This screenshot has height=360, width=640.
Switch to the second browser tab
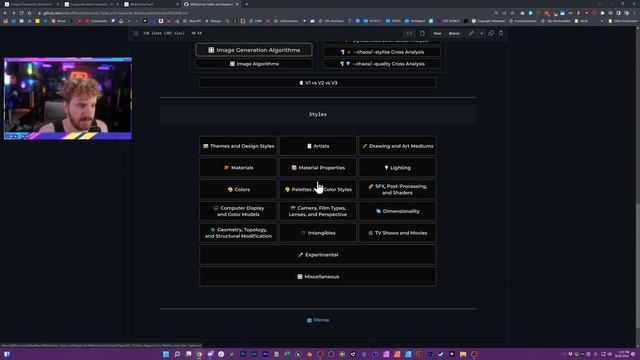[91, 4]
